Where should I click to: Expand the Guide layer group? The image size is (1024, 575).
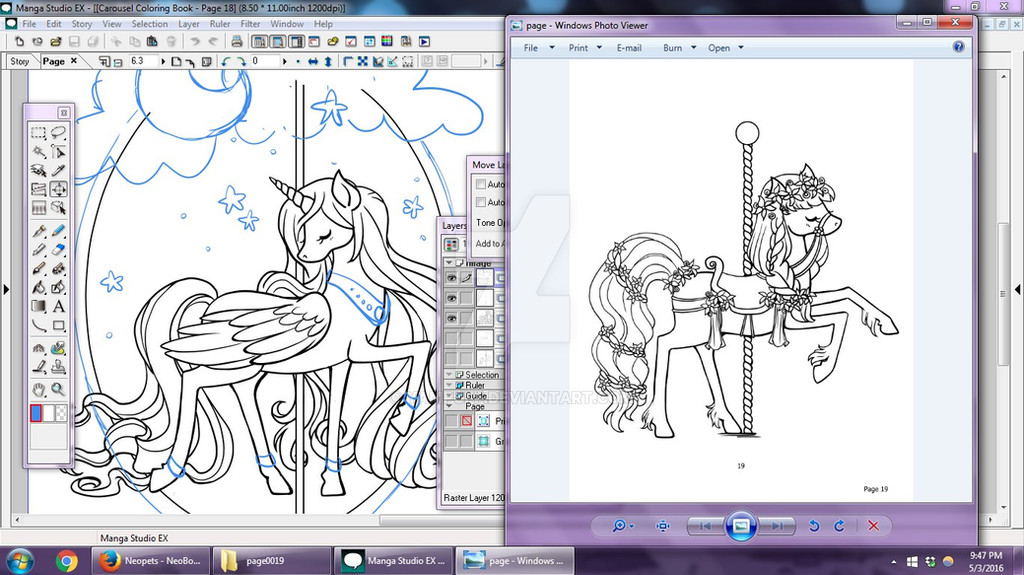pyautogui.click(x=449, y=396)
